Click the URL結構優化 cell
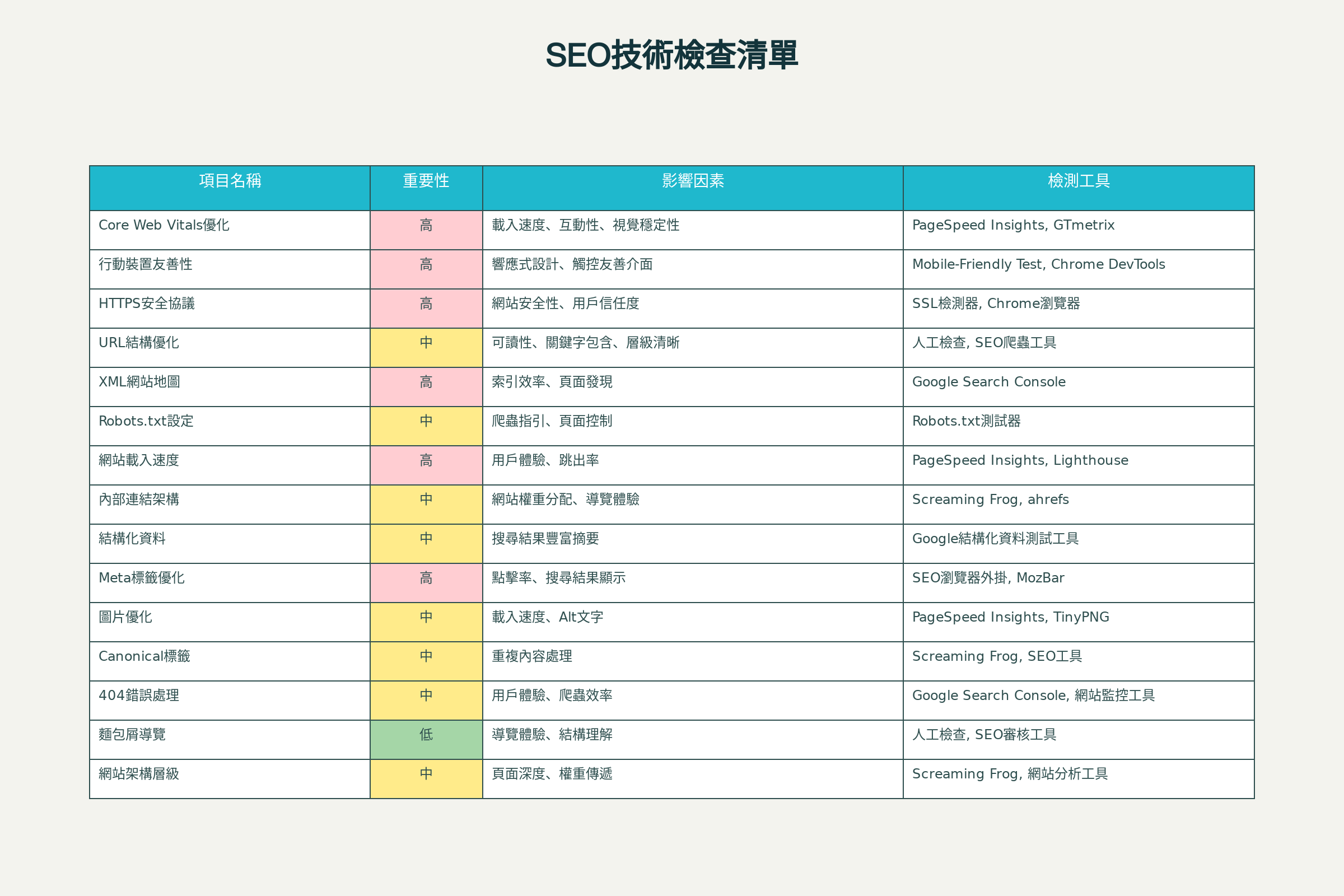Screen dimensions: 1344x896 click(230, 347)
